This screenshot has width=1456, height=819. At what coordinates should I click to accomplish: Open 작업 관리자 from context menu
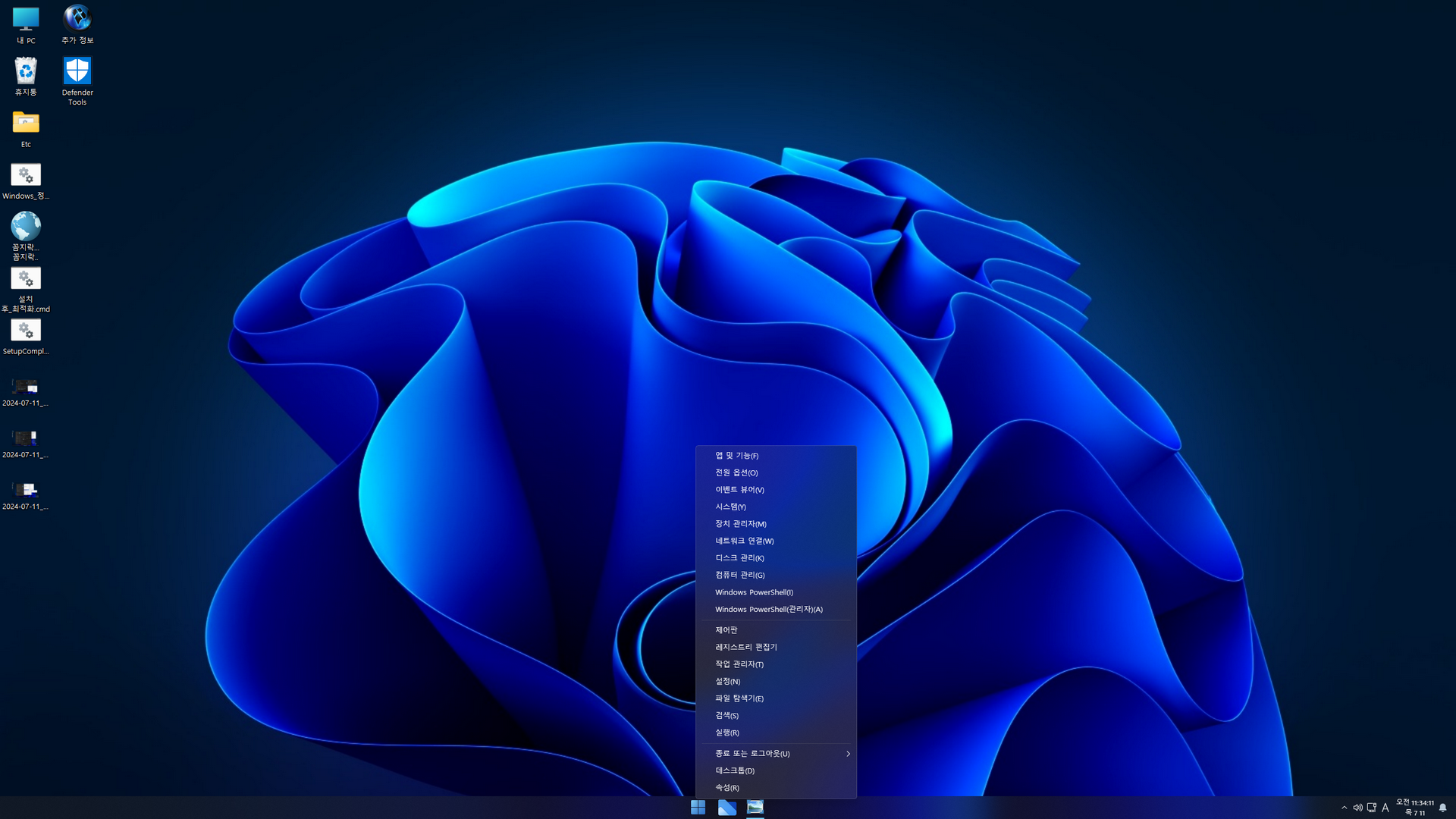pyautogui.click(x=739, y=664)
